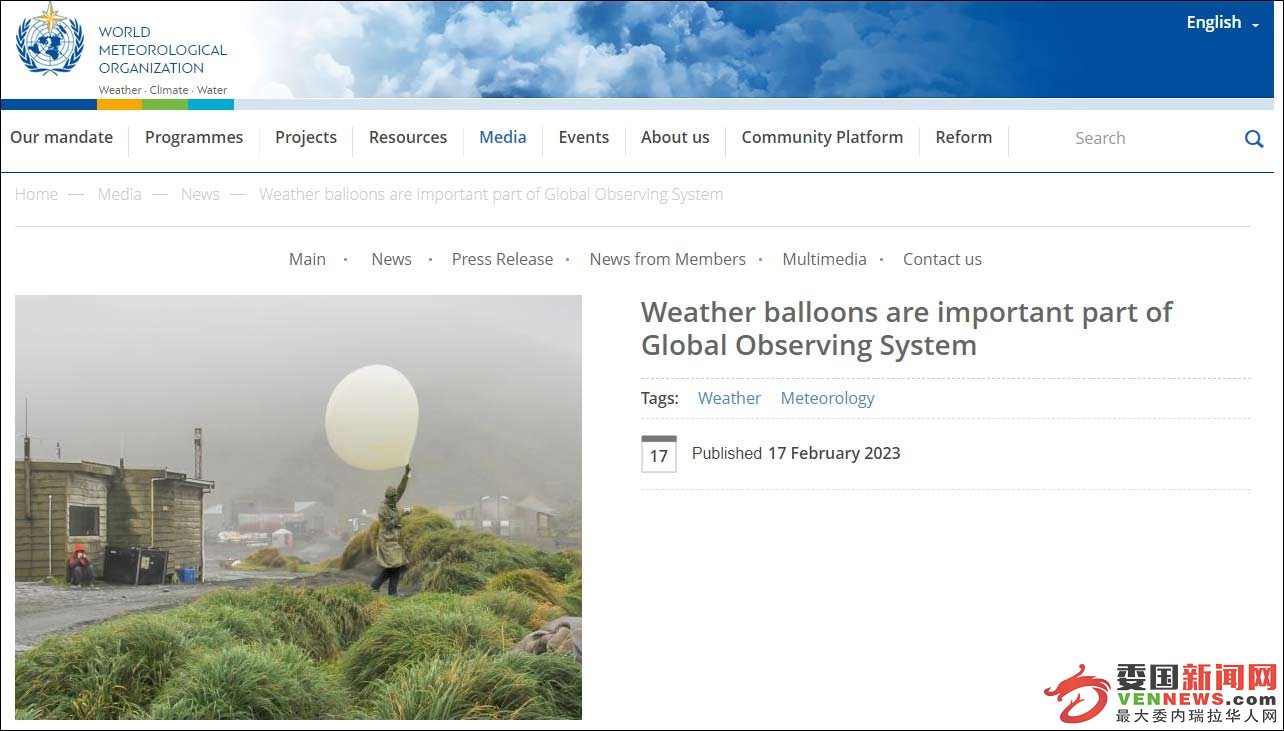Select the Contact us sub-navigation tab

(942, 259)
